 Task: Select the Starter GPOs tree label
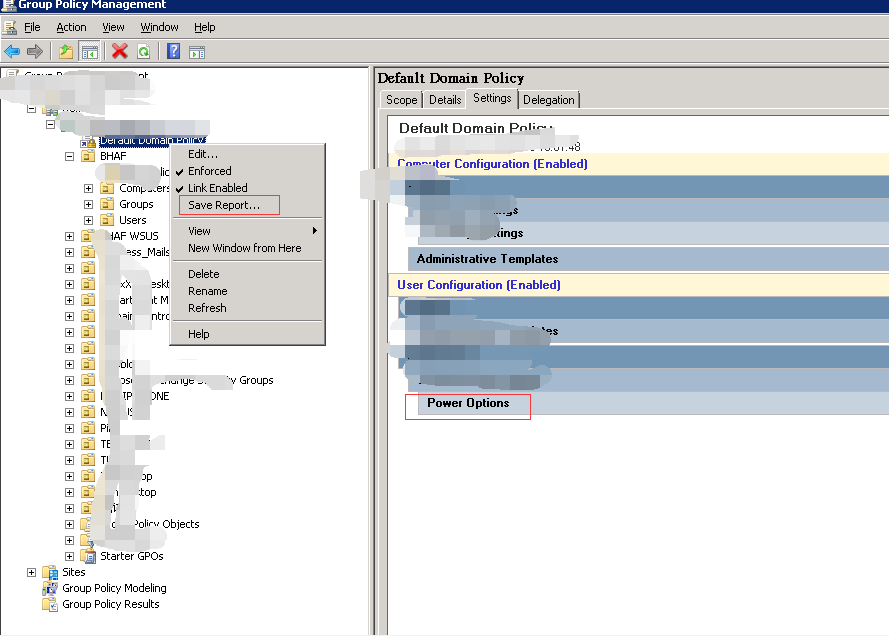(x=132, y=556)
